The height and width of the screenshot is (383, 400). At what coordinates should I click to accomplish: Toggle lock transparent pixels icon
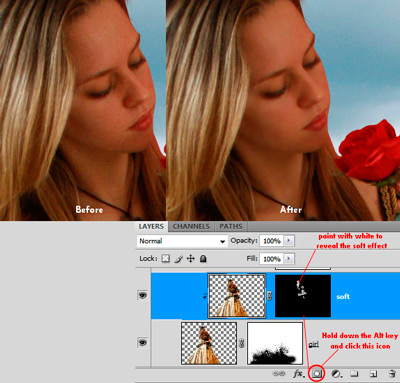pyautogui.click(x=166, y=259)
